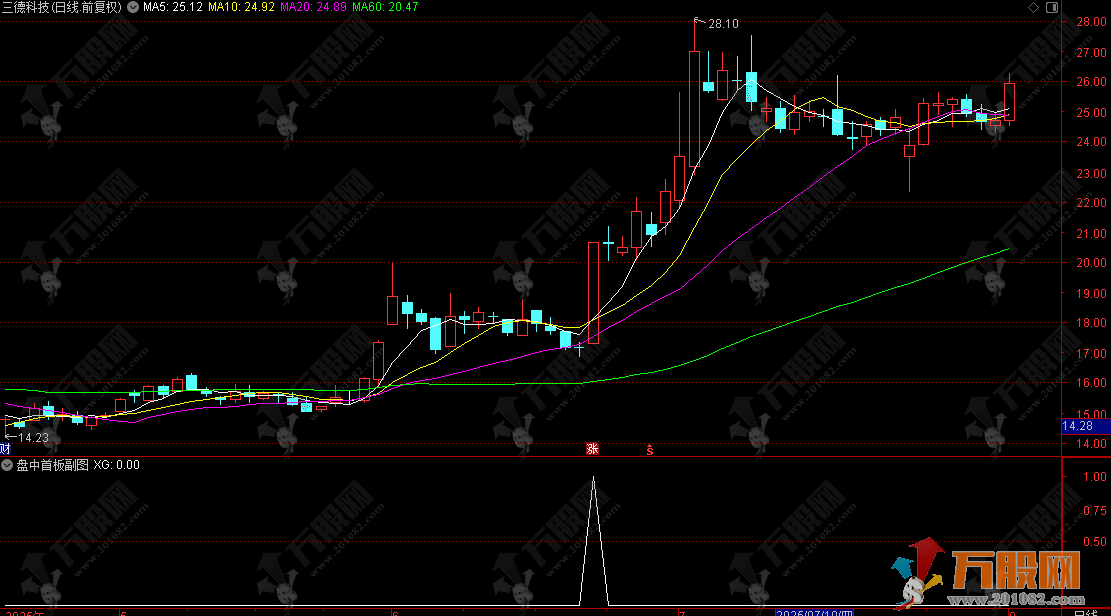The height and width of the screenshot is (616, 1111).
Task: Click the 1.00 sub-chart axis label
Action: click(1095, 477)
